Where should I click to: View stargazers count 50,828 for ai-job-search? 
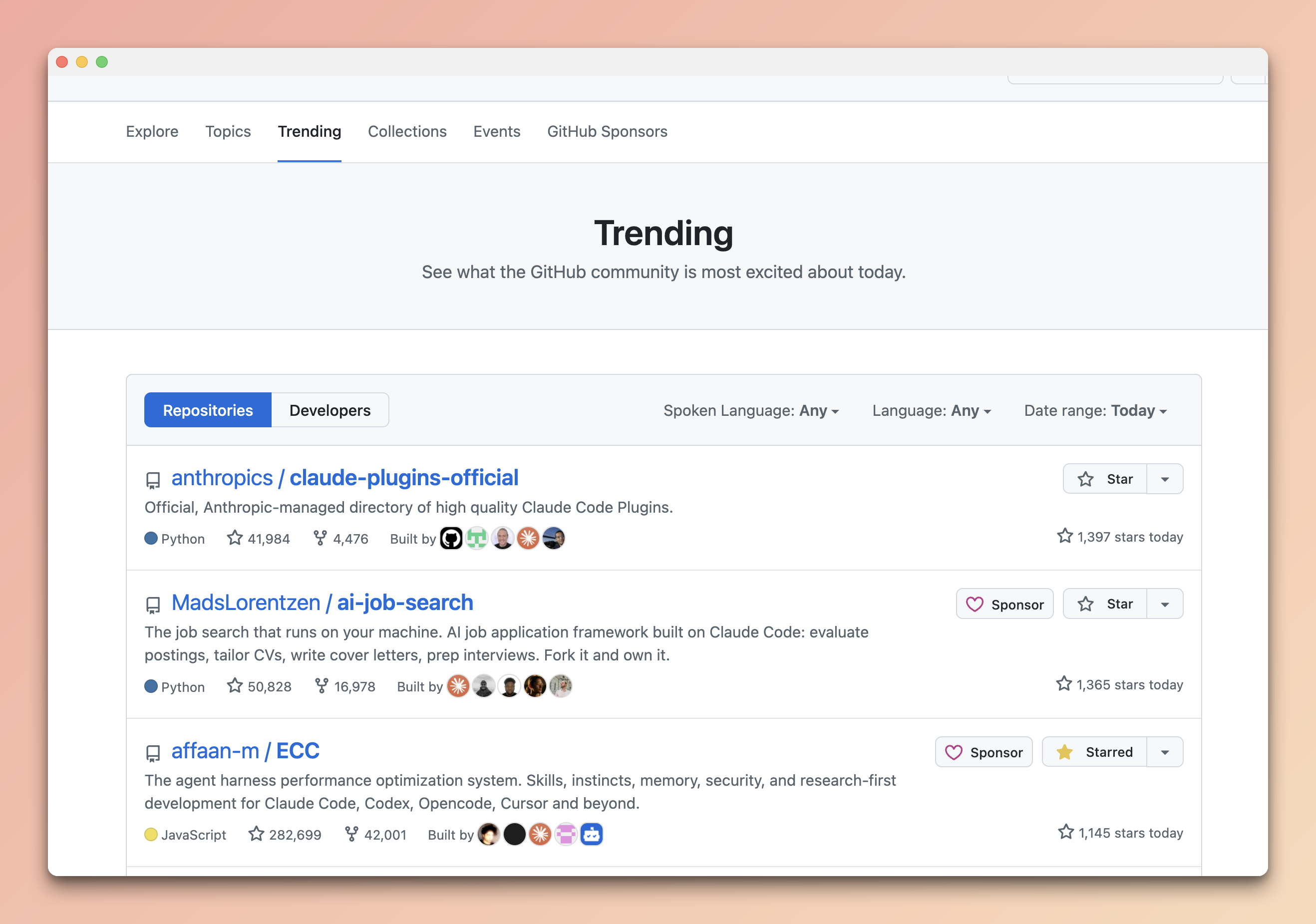pos(259,686)
